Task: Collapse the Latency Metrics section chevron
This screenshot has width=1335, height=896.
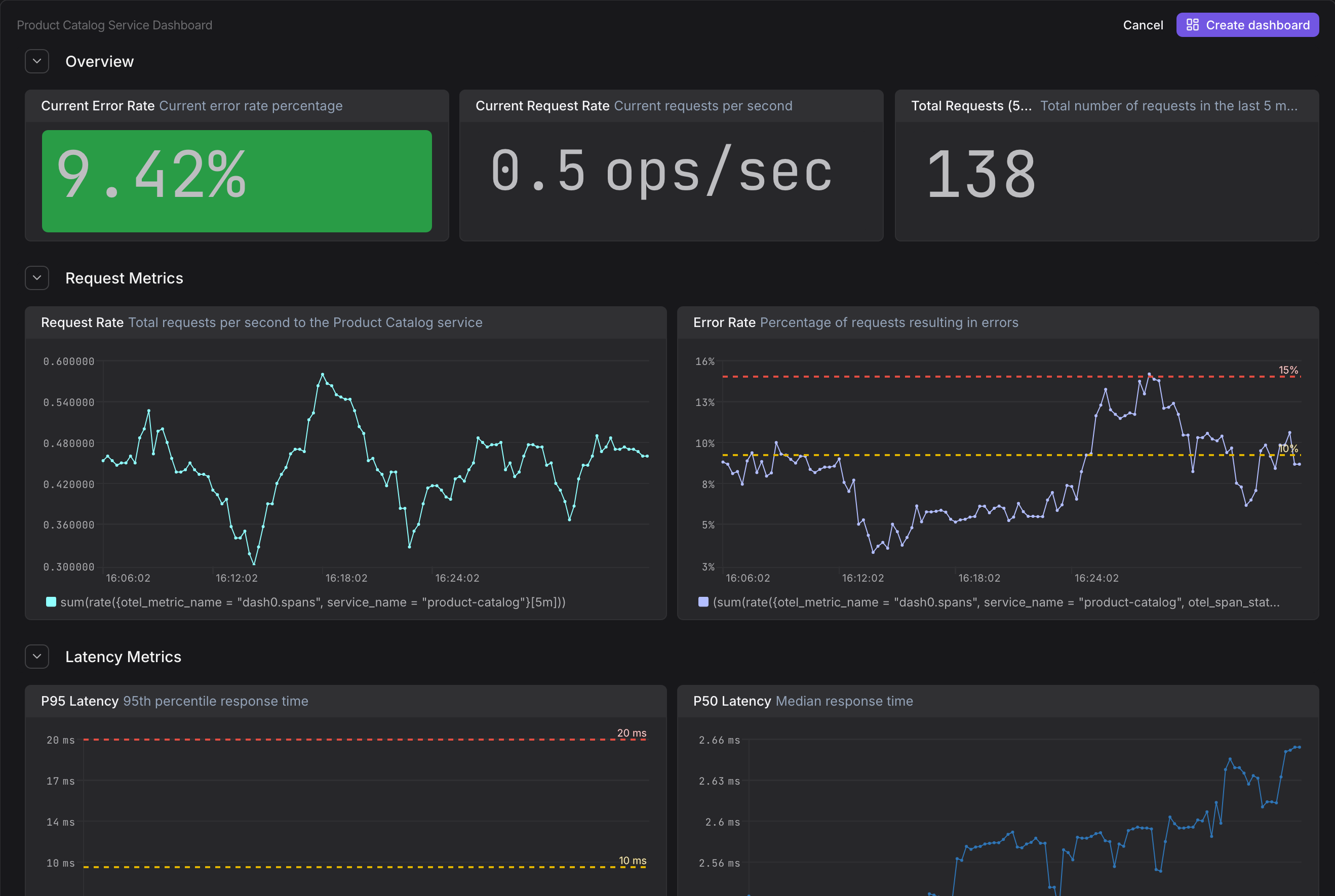Action: 37,657
